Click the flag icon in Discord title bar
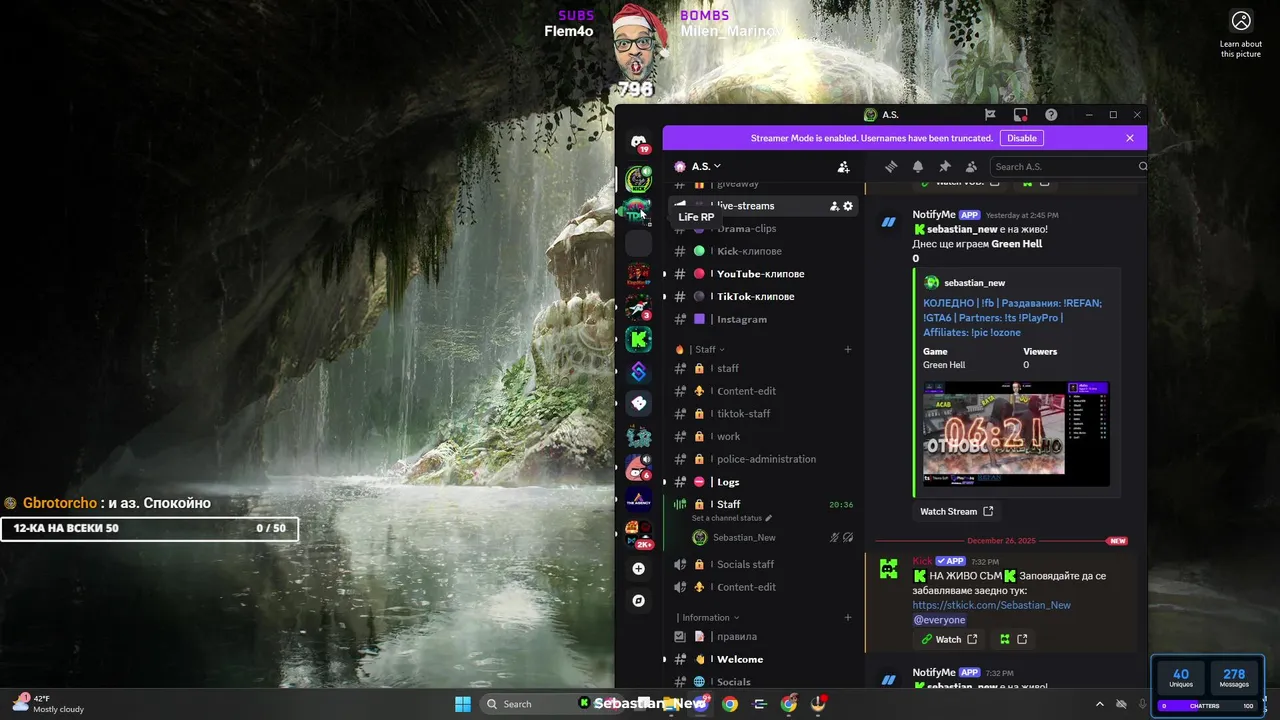 click(x=990, y=115)
